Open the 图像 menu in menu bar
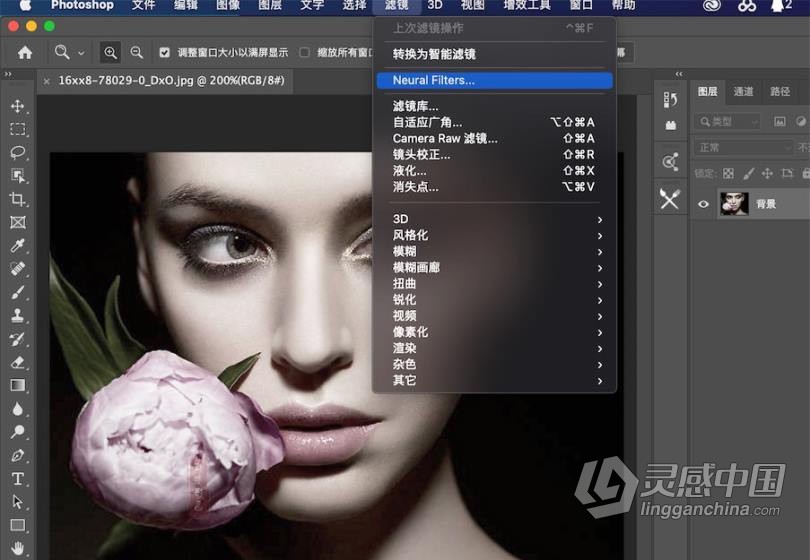Viewport: 810px width, 560px height. click(228, 5)
